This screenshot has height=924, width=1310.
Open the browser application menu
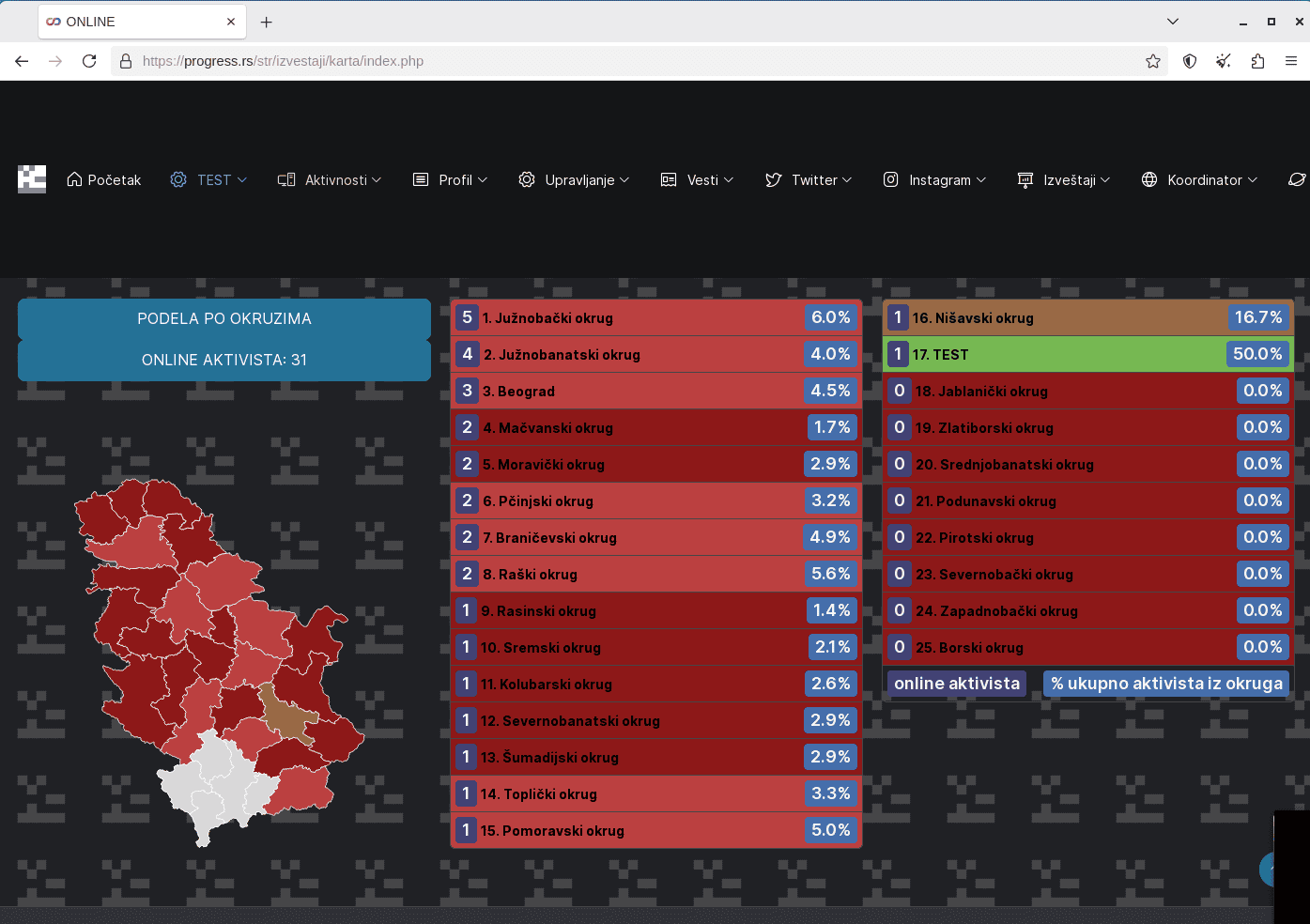pos(1291,61)
